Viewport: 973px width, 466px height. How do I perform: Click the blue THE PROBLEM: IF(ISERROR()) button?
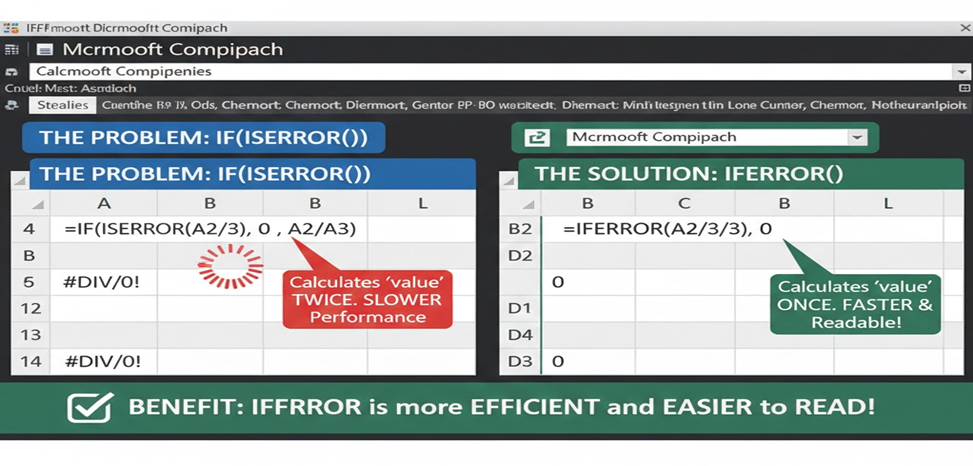pyautogui.click(x=202, y=138)
